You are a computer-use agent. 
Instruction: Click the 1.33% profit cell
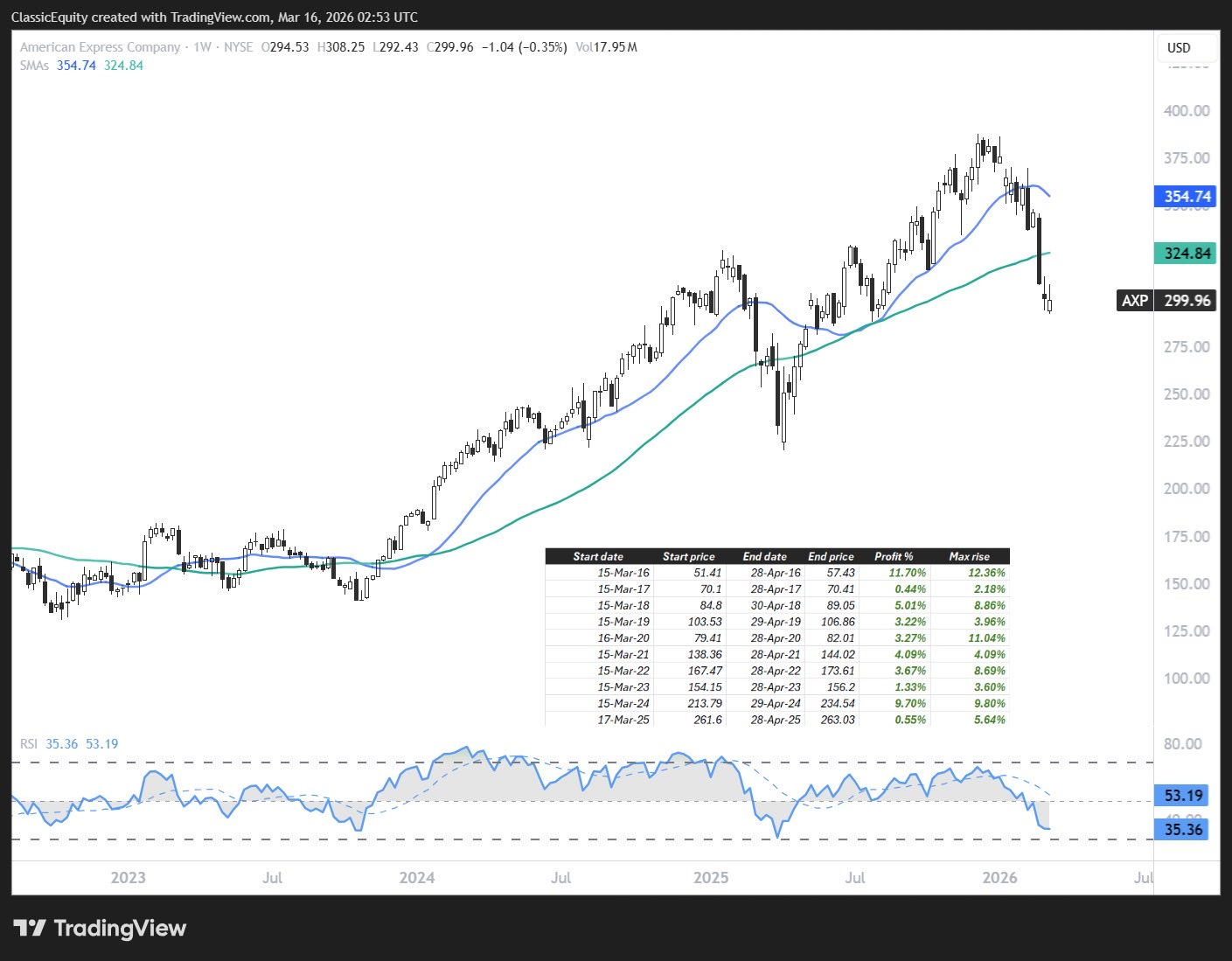pos(910,687)
